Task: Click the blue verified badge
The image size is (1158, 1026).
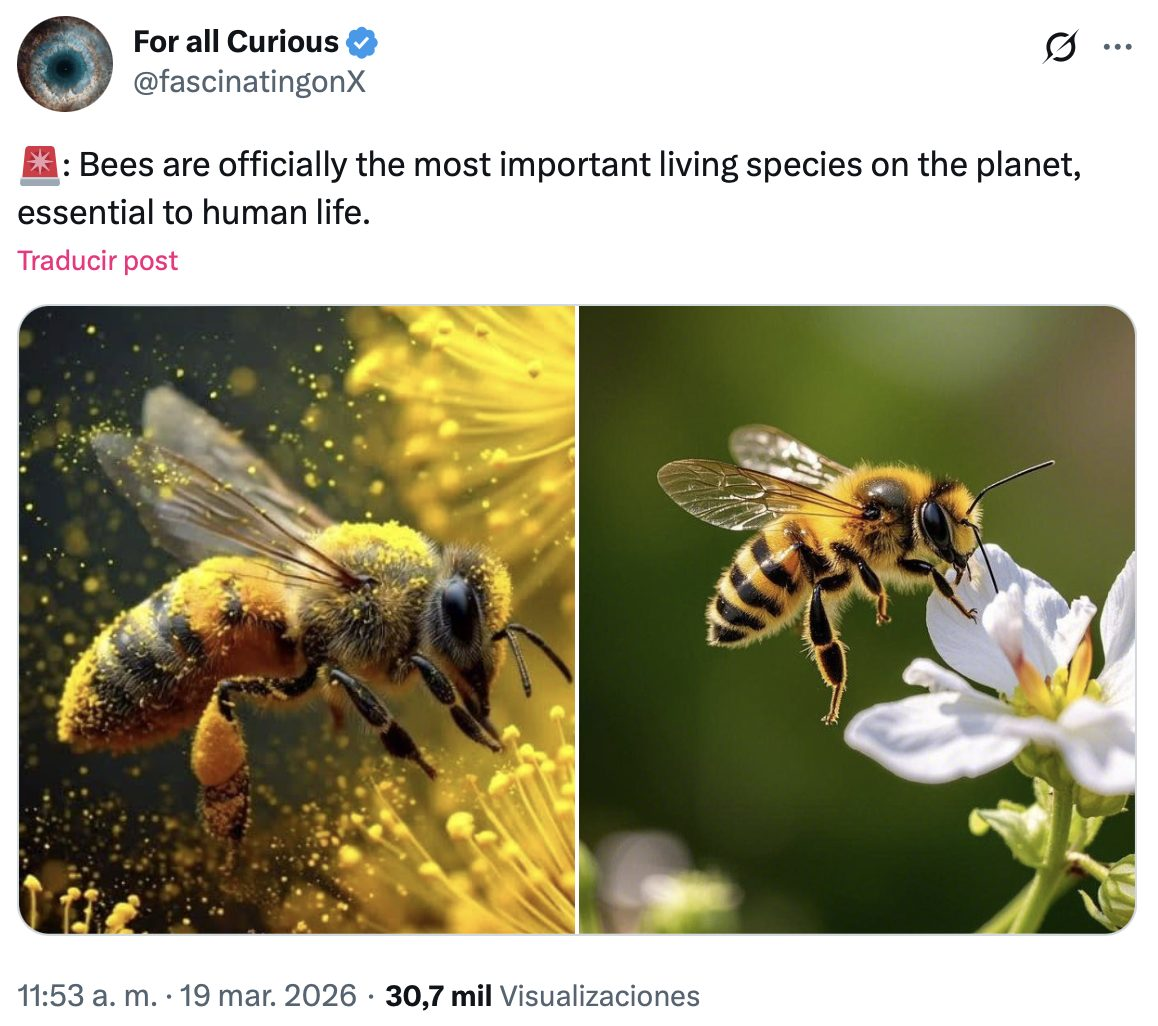Action: [x=361, y=43]
